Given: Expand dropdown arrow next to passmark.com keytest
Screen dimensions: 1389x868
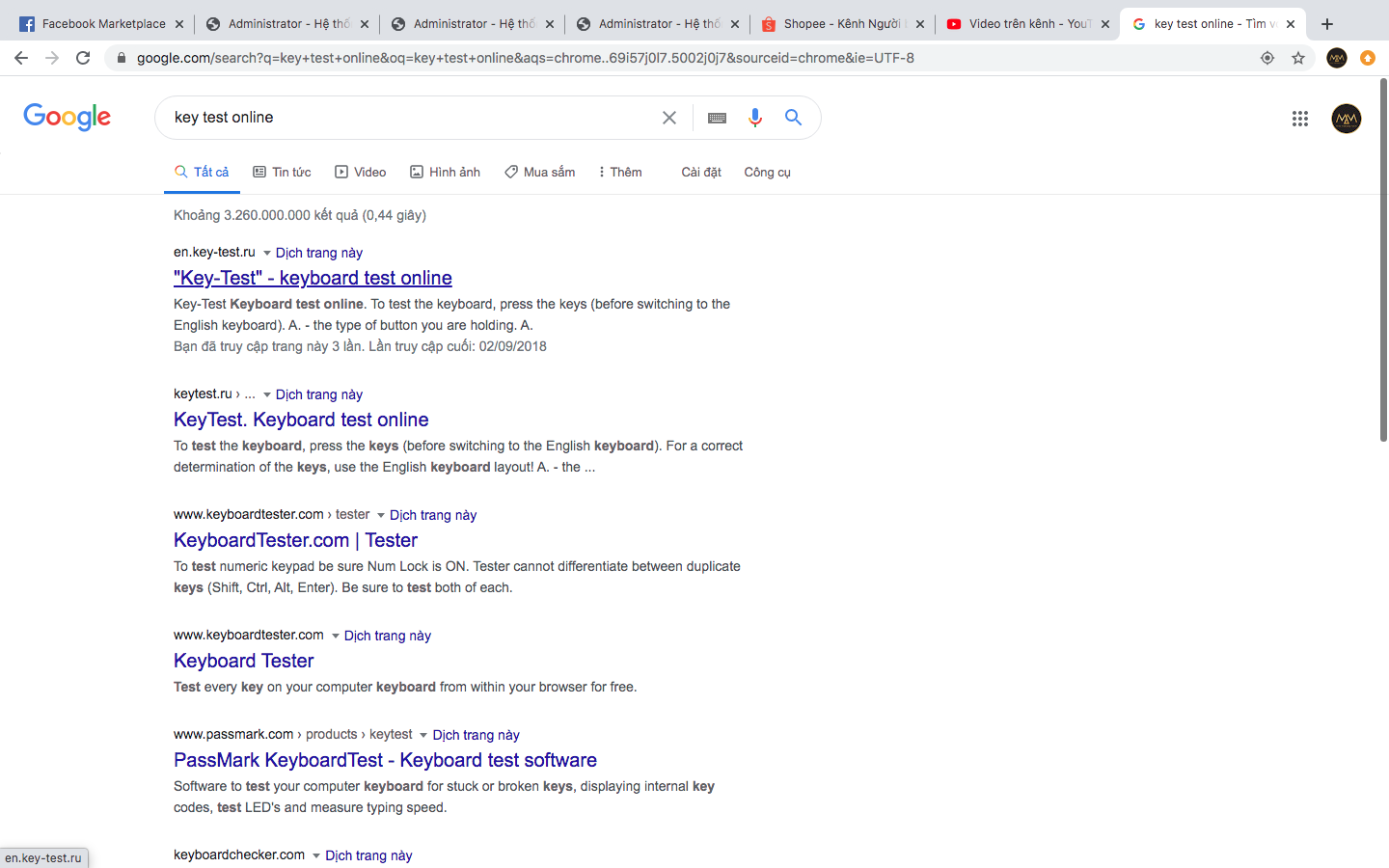Looking at the screenshot, I should pyautogui.click(x=423, y=736).
